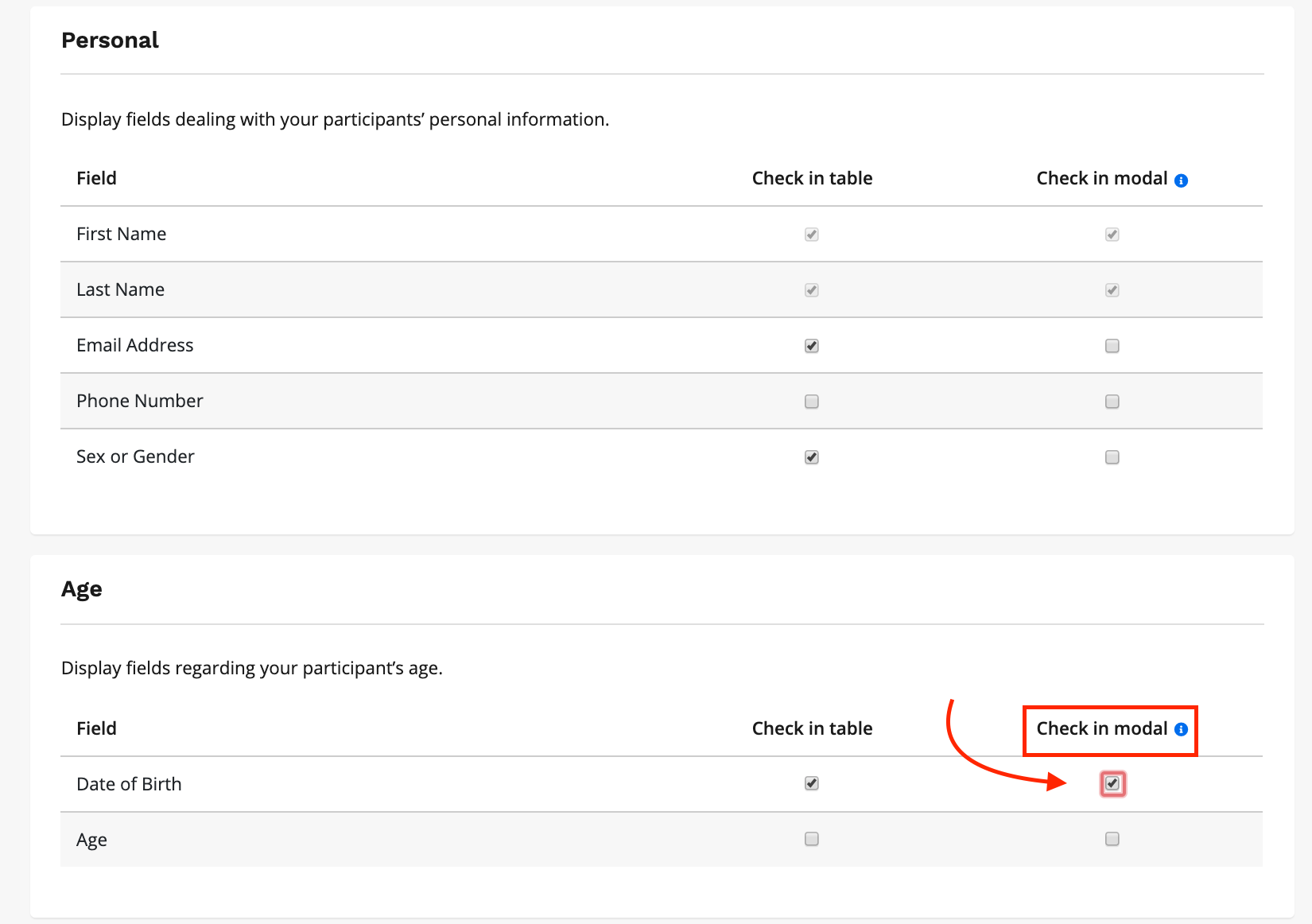Click the Email Address field label
Screen dimensions: 1312x924
point(134,345)
